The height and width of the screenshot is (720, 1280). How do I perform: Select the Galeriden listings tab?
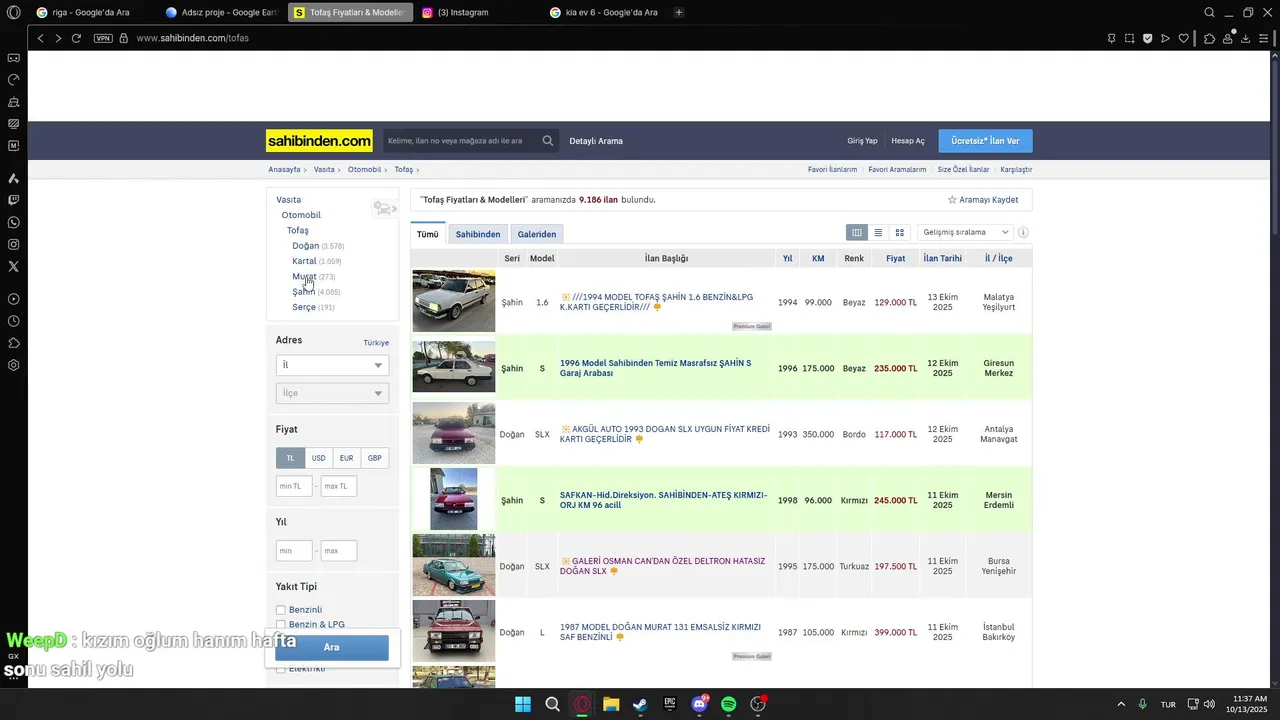point(537,234)
